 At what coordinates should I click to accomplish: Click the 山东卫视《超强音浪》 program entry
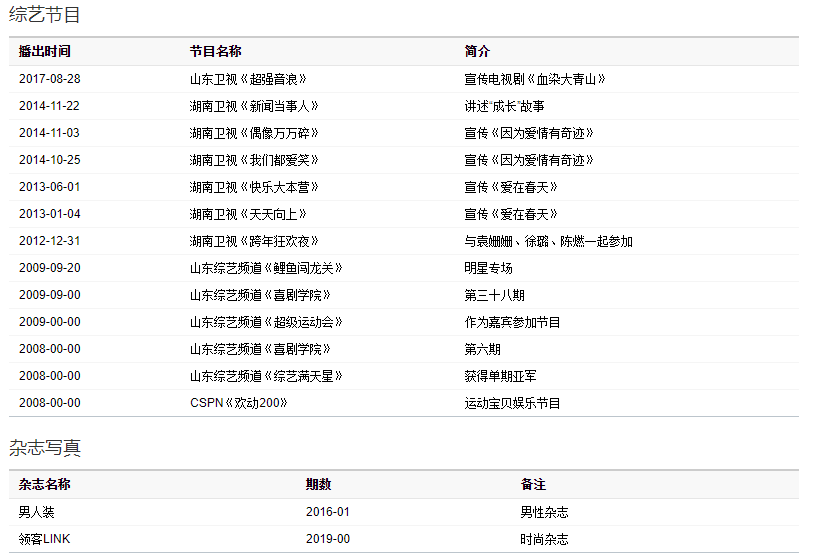pos(248,79)
